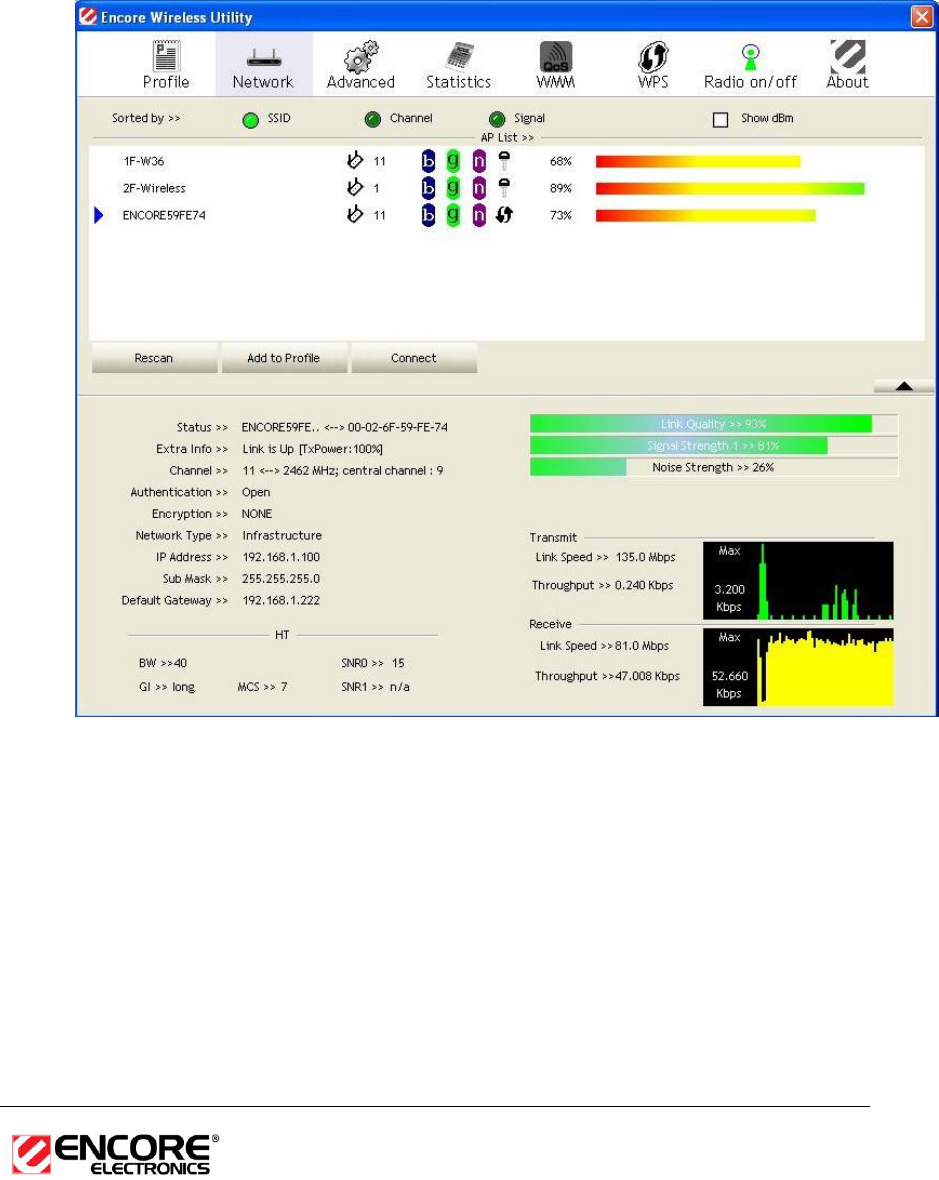Screen dimensions: 939x1180
Task: Click the Sub Mask value 255.255.255.0
Action: 281,579
